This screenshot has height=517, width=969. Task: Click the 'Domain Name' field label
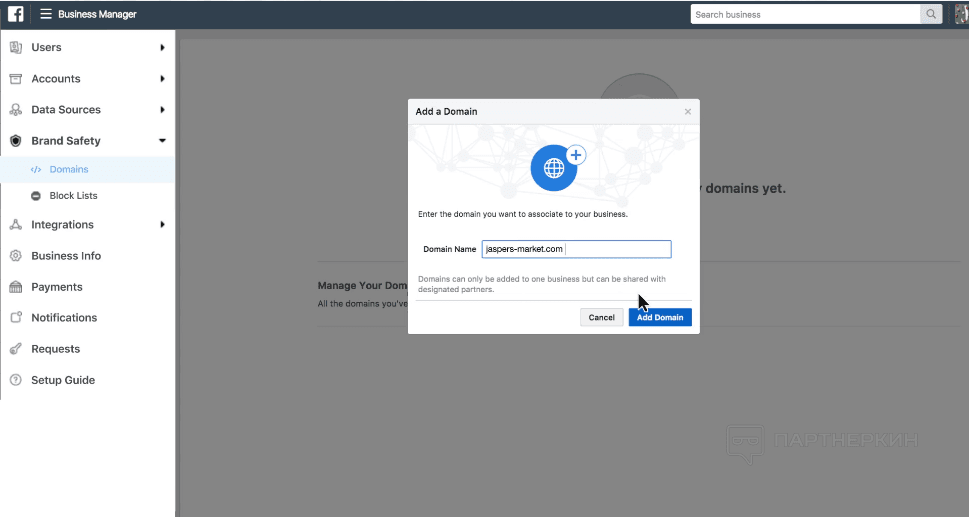(449, 250)
